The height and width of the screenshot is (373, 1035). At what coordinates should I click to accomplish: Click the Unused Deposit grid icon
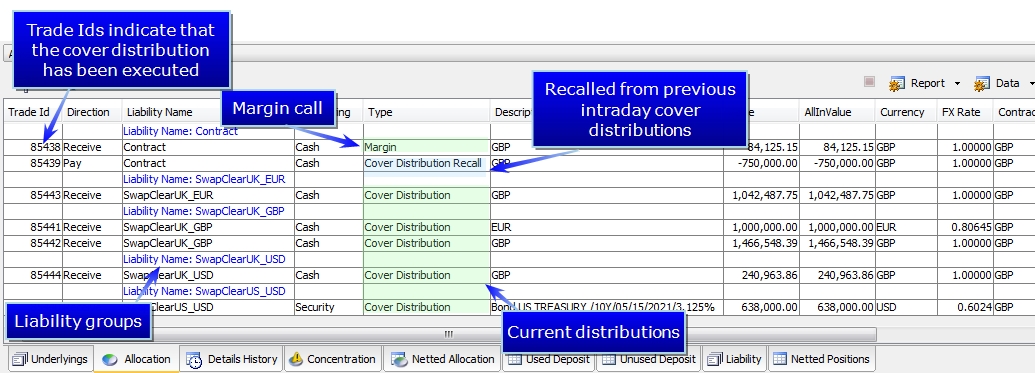[x=609, y=359]
